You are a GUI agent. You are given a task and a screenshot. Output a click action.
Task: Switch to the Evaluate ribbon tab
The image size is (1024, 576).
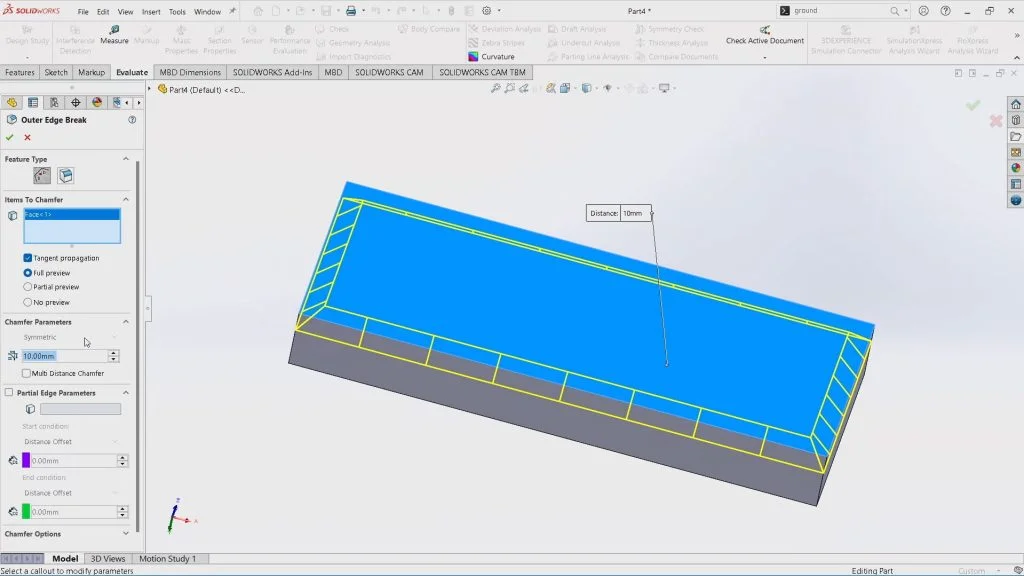click(x=131, y=72)
